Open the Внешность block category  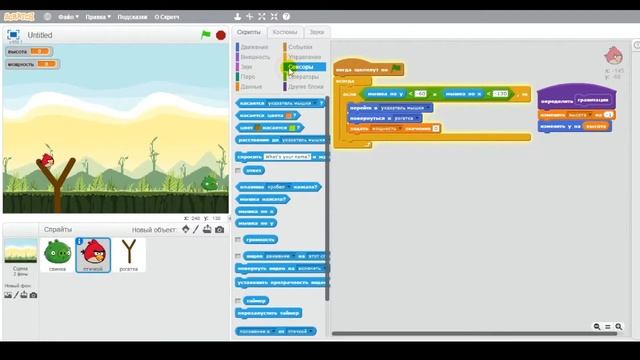click(256, 57)
